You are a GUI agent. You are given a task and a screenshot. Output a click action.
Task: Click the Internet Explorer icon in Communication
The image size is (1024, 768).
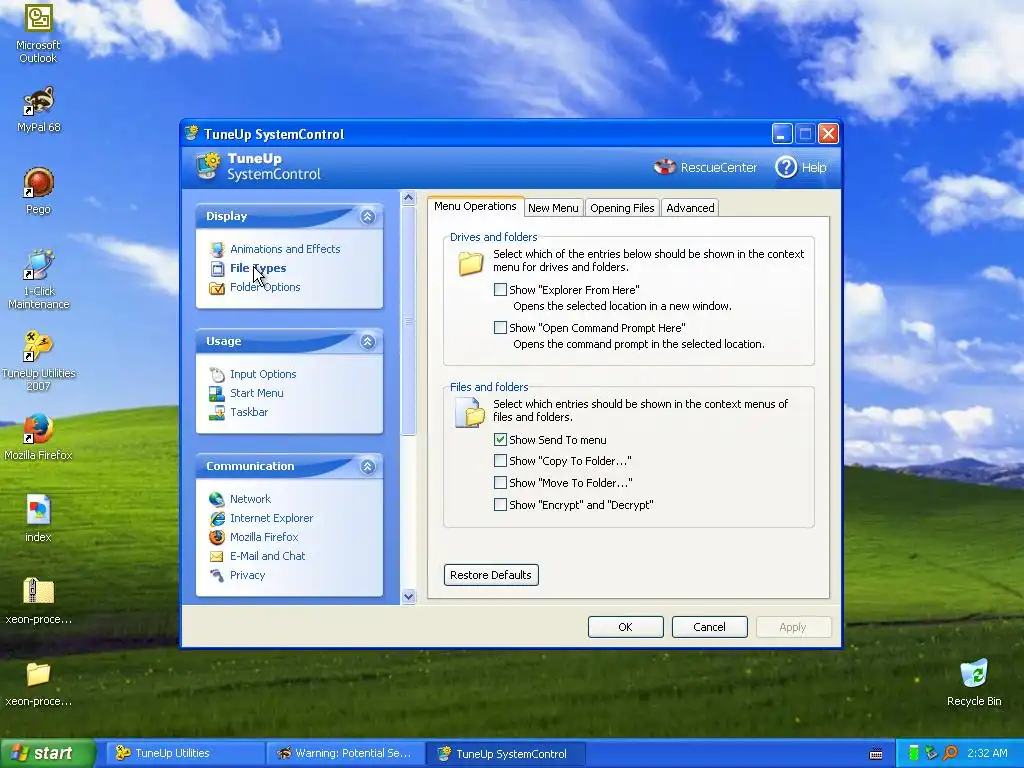click(217, 518)
